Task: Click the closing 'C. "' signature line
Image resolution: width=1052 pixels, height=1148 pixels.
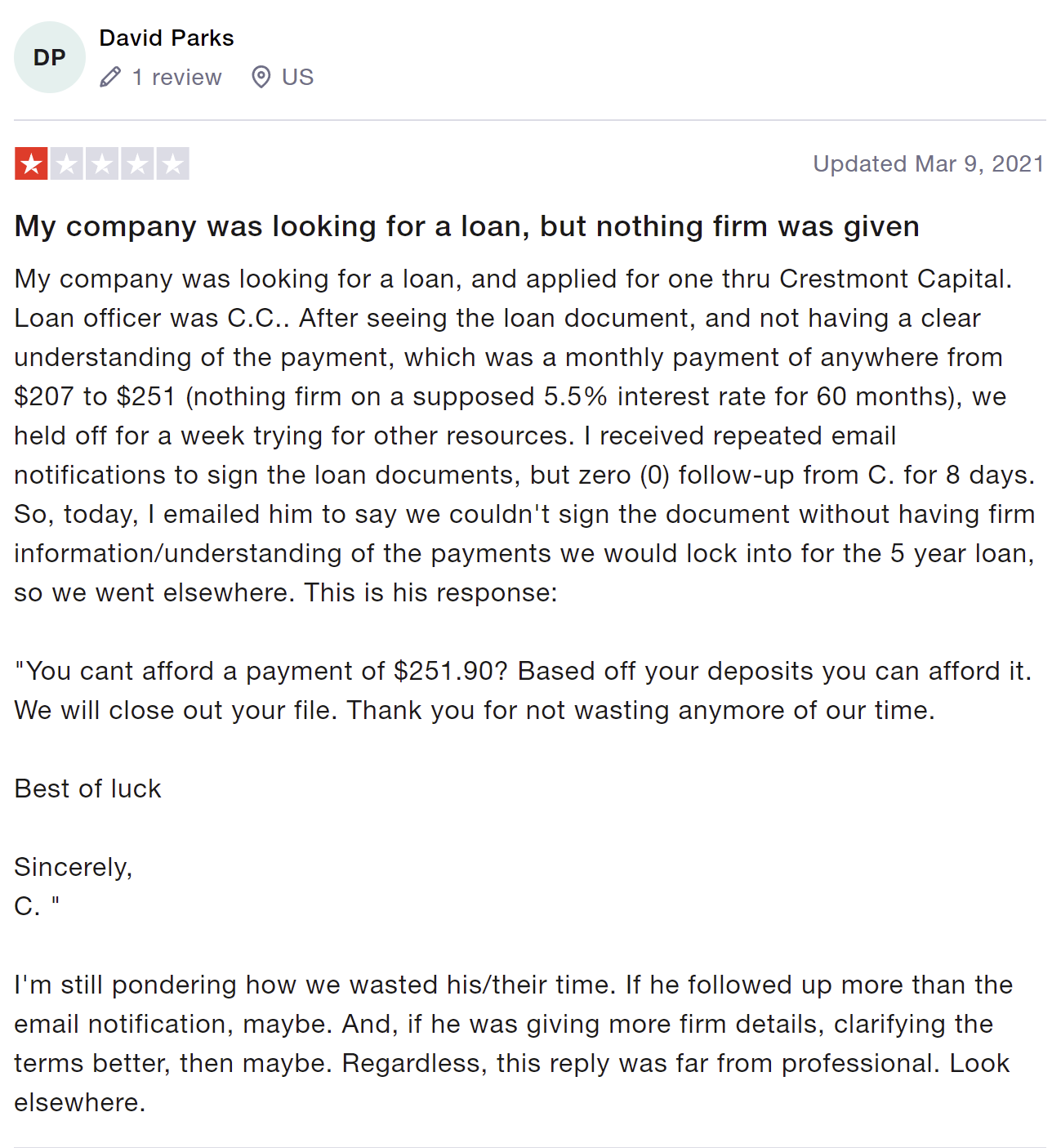Action: (x=37, y=906)
